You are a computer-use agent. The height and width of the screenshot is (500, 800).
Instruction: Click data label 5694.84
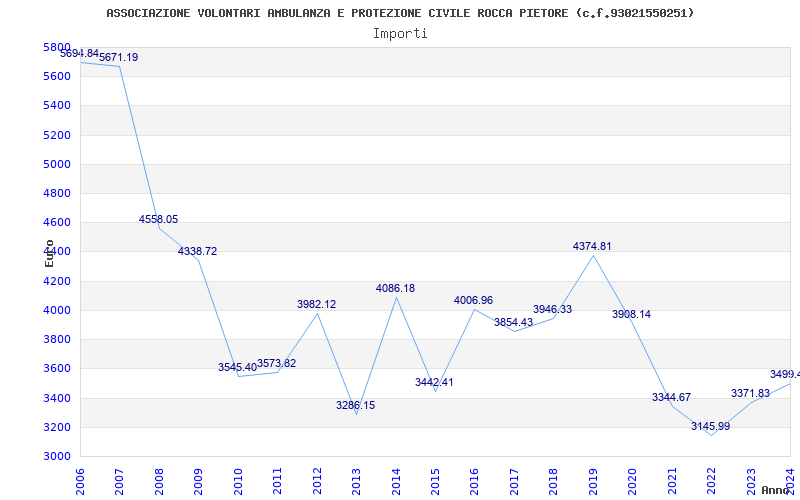(80, 53)
